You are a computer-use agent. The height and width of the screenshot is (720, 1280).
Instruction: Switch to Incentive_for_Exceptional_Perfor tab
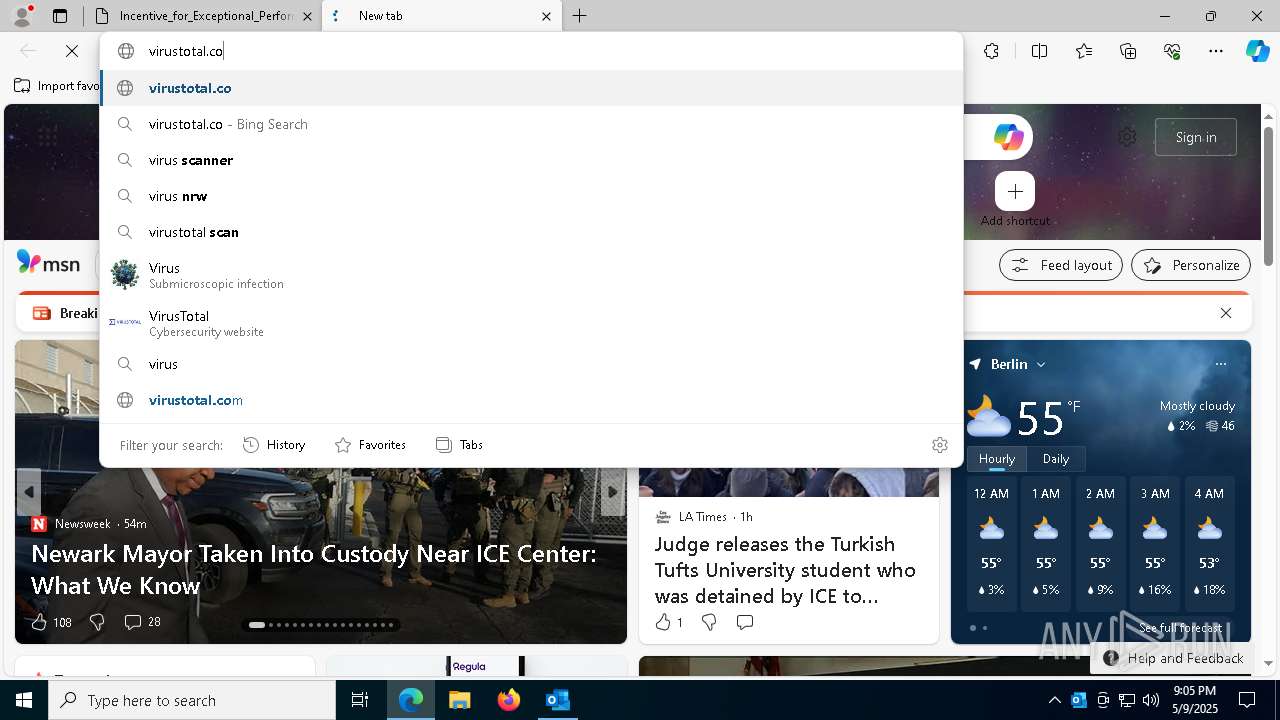[x=203, y=16]
